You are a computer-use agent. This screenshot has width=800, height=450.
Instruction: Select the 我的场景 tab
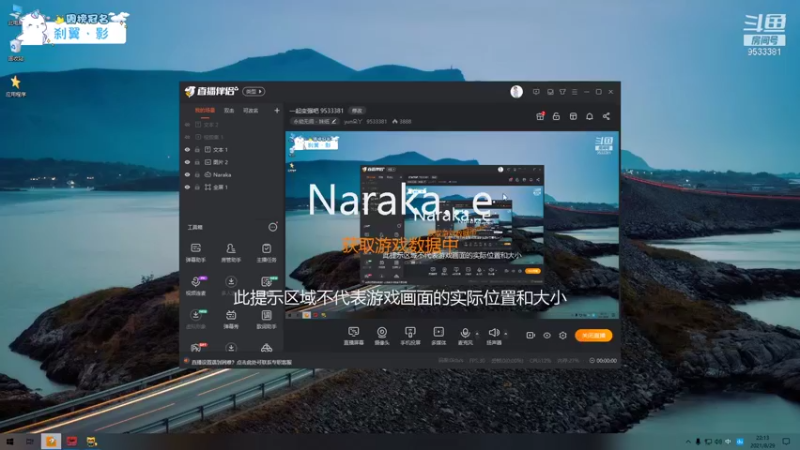click(x=205, y=110)
